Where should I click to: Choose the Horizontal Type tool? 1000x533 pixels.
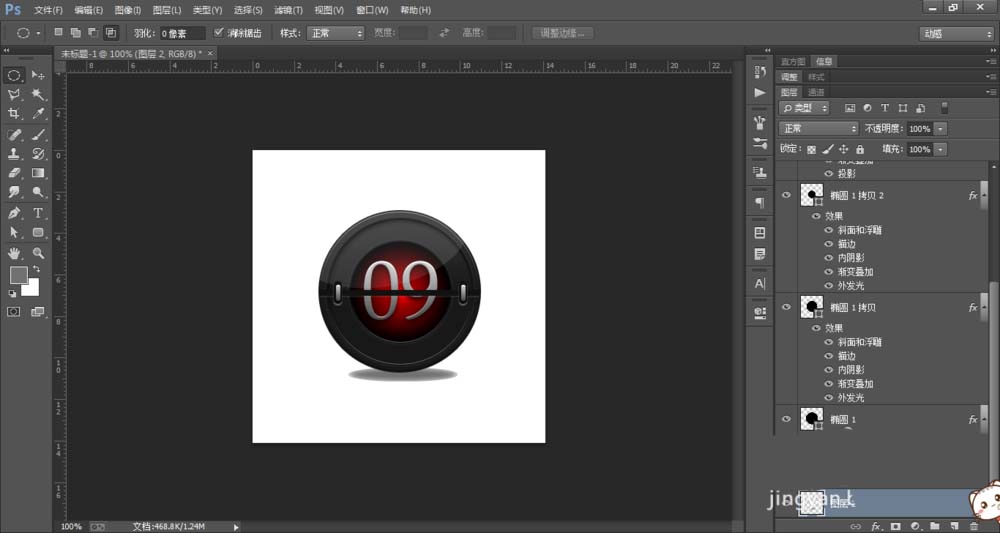pos(38,213)
